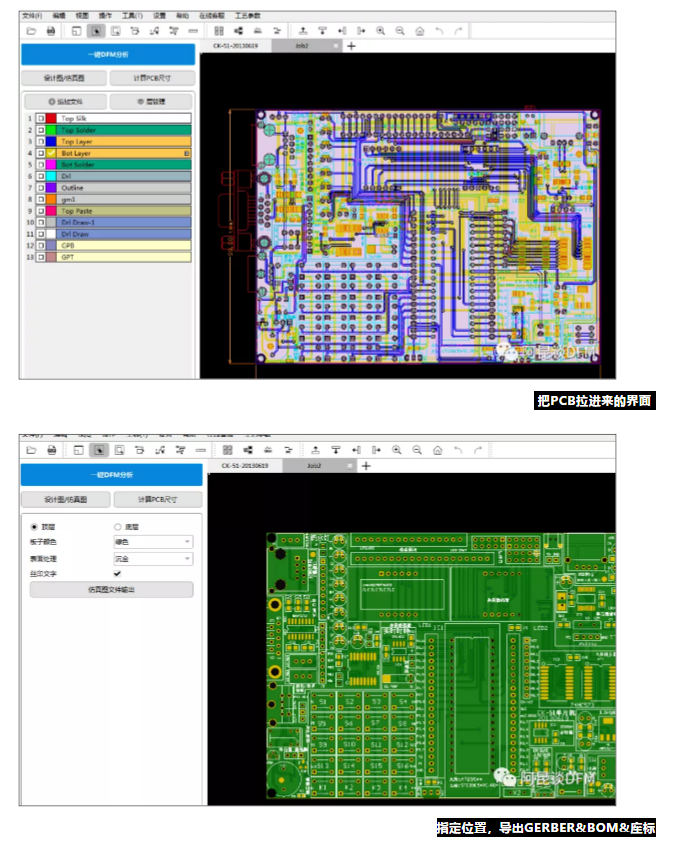Click the redo arrow in the lower window toolbar
Image resolution: width=686 pixels, height=850 pixels.
click(456, 450)
